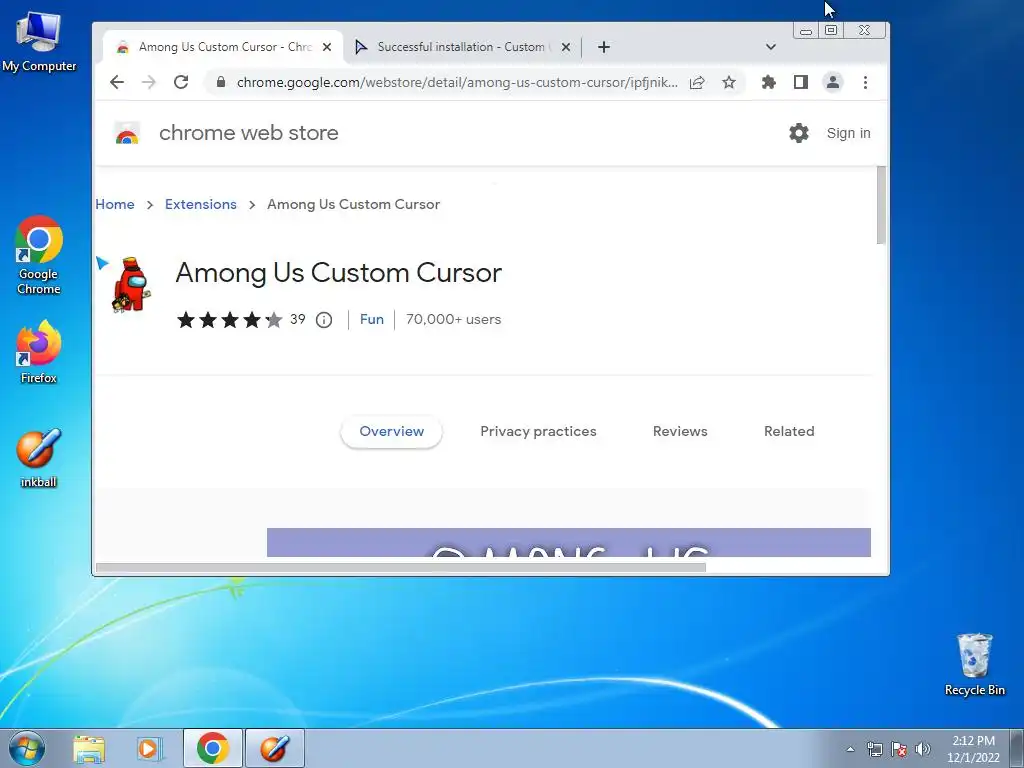1024x768 pixels.
Task: Show hidden system tray icons arrow
Action: (850, 749)
